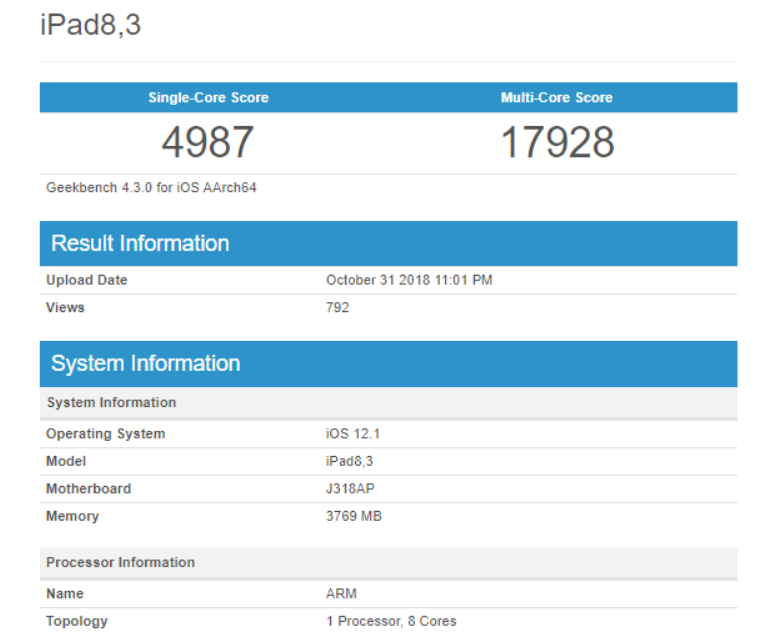
Task: Click the memory value 3769 MB
Action: pyautogui.click(x=354, y=517)
